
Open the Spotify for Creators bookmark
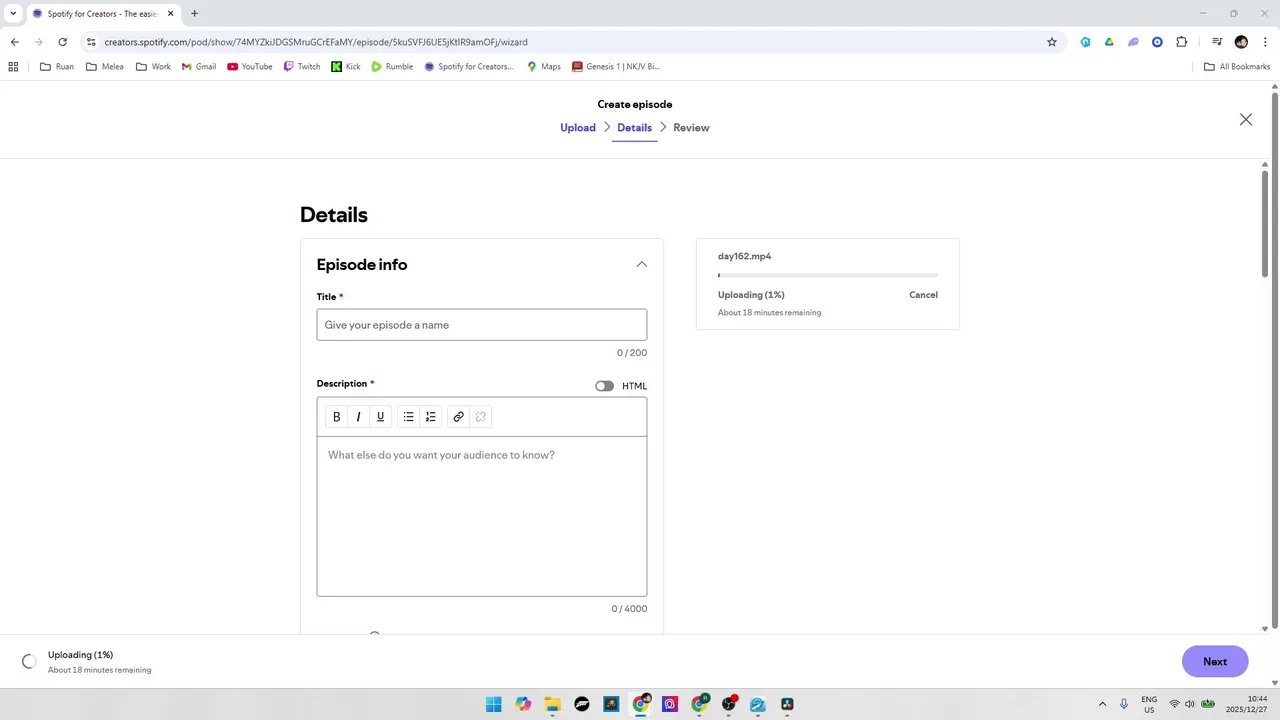[469, 67]
